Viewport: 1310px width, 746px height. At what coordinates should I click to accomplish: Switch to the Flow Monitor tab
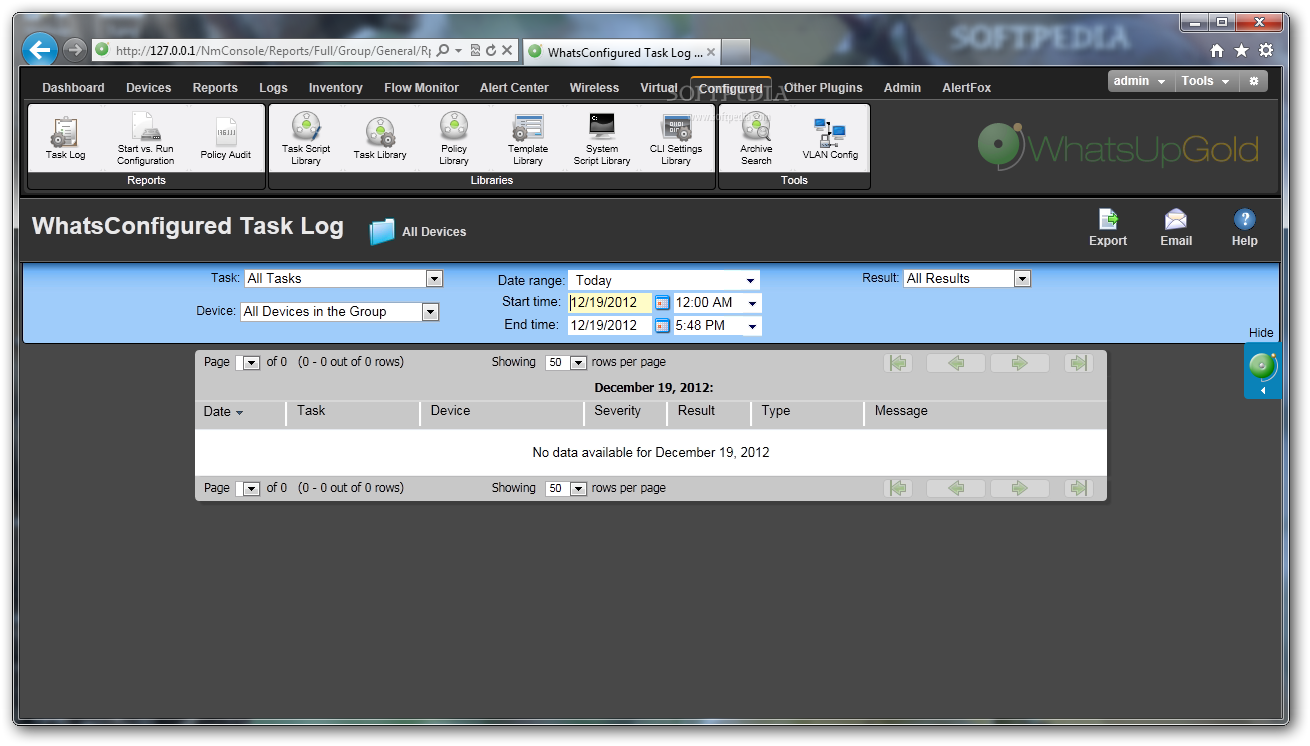[421, 88]
